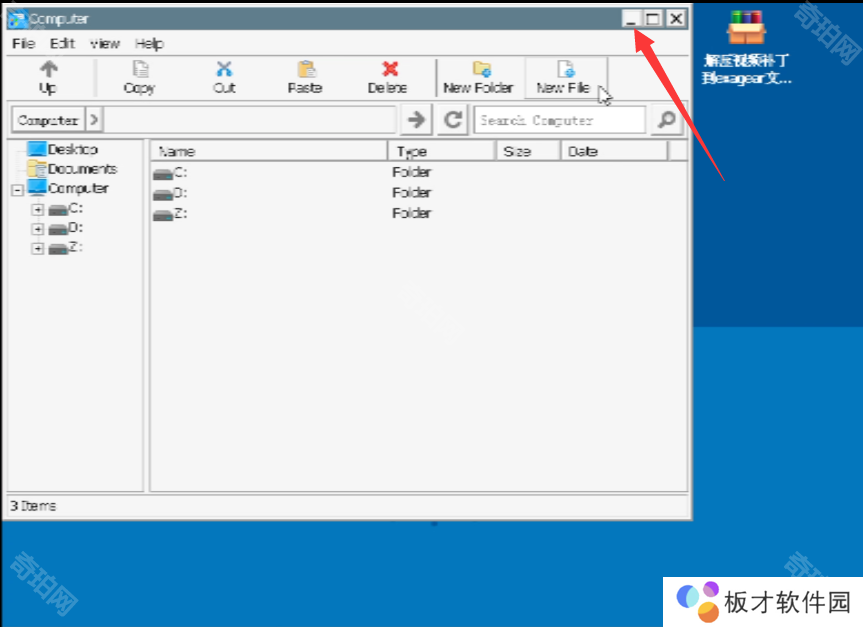The height and width of the screenshot is (627, 863).
Task: Click the New File toolbar icon
Action: [x=566, y=70]
